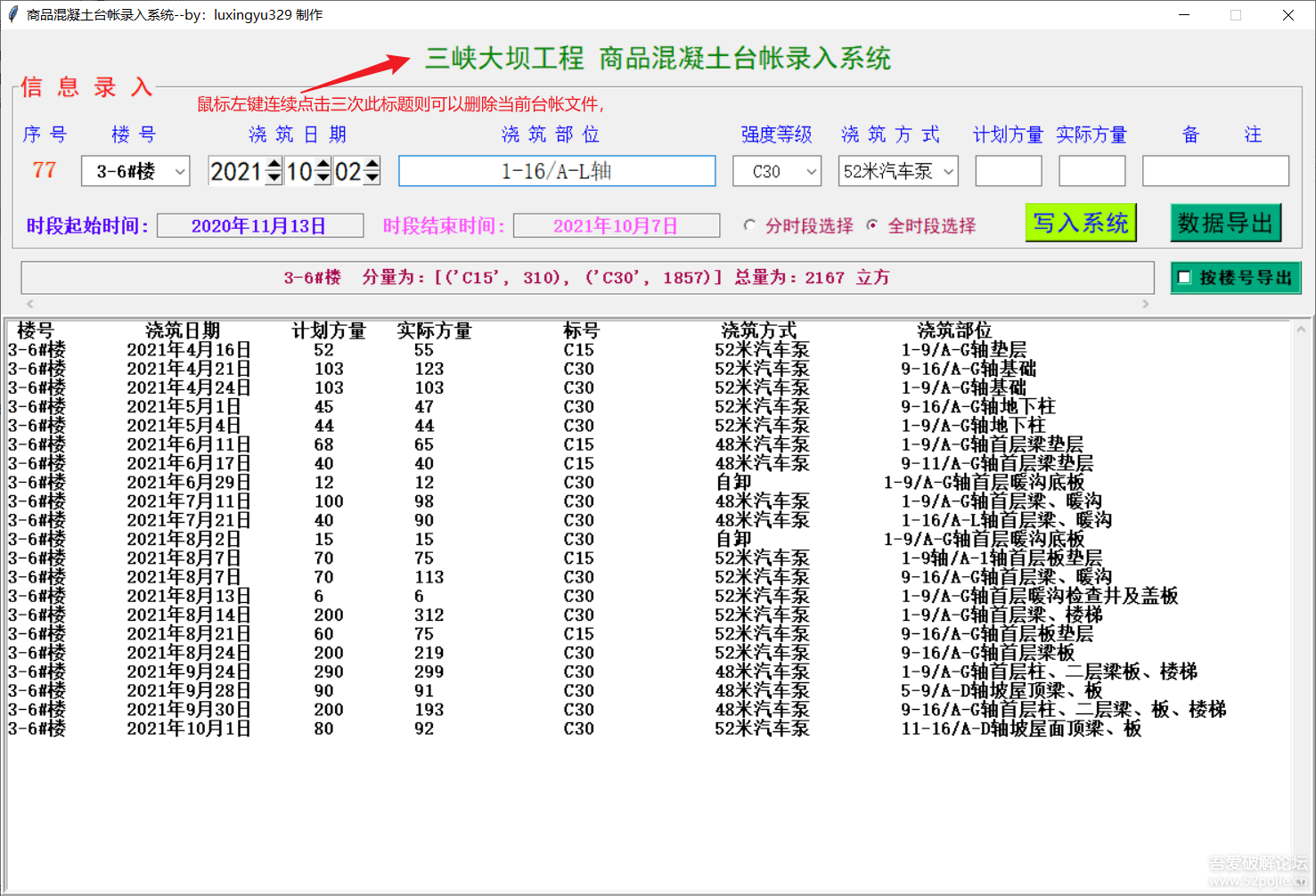Image resolution: width=1316 pixels, height=896 pixels.
Task: Click the 浇筑部位 field containing 1-16/A-L轴
Action: pyautogui.click(x=557, y=171)
